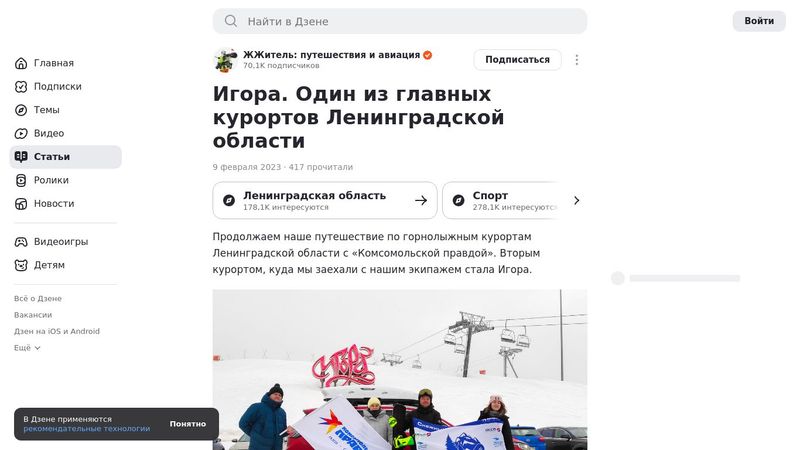800x450 pixels.
Task: Select the Ролики sidebar item
Action: 65,181
